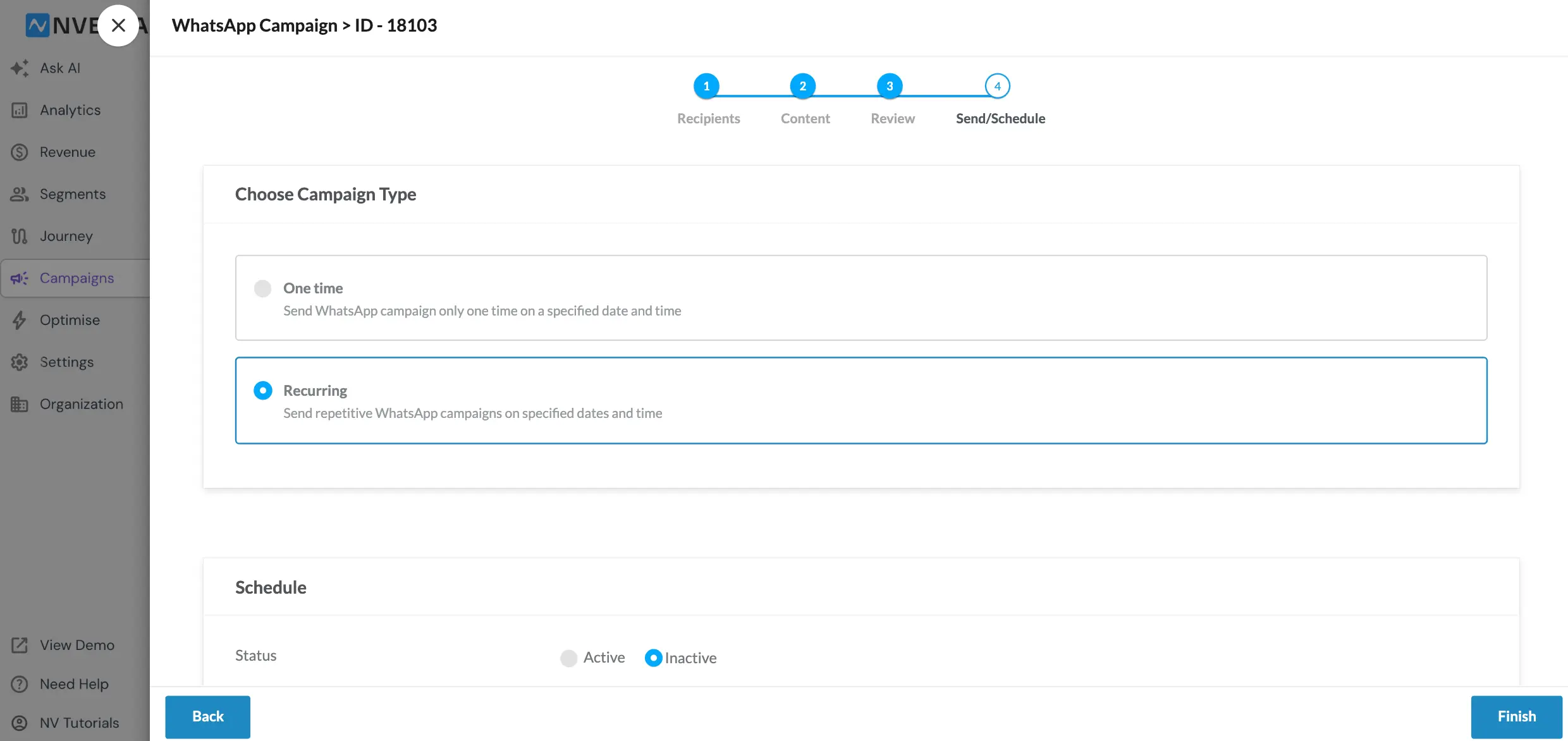Click the Need Help question mark icon
The height and width of the screenshot is (741, 1568).
(x=20, y=684)
